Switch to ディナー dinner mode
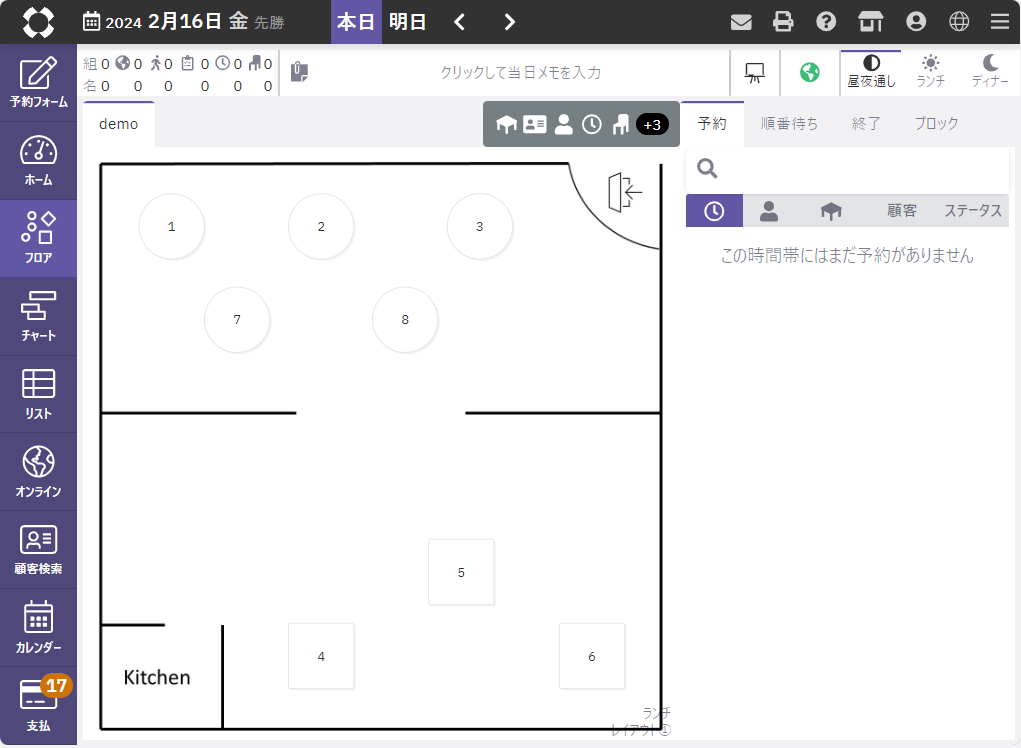1021x748 pixels. (x=990, y=72)
